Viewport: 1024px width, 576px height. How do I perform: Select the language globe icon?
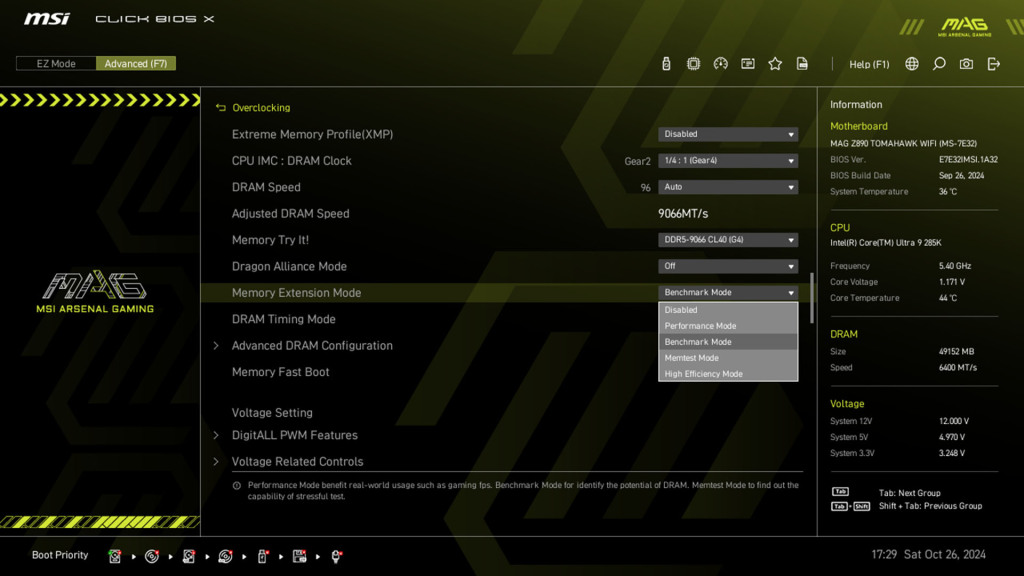(x=911, y=63)
